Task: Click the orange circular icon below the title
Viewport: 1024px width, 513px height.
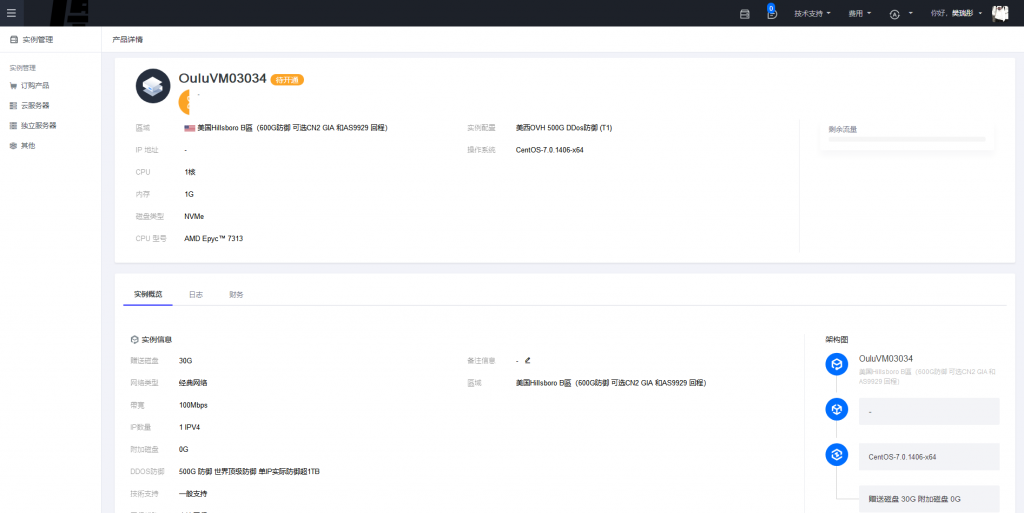Action: (x=184, y=102)
